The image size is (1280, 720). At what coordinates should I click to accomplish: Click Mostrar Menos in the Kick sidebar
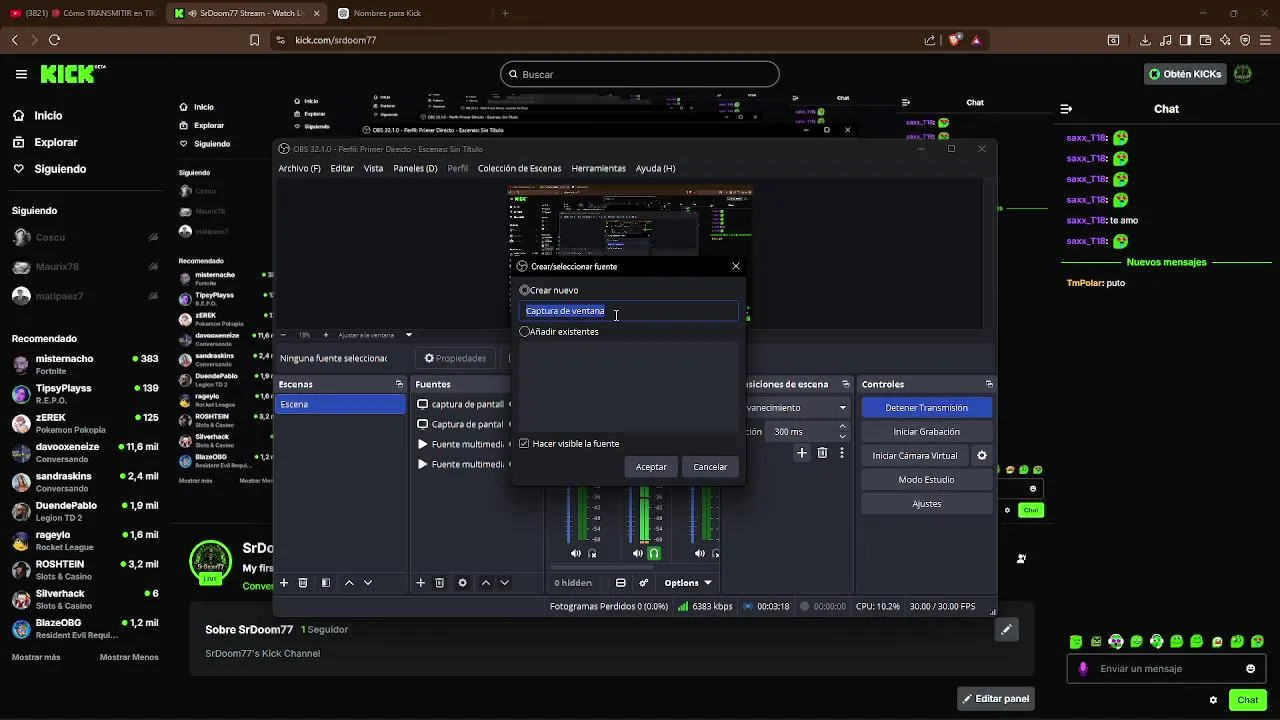pos(129,657)
